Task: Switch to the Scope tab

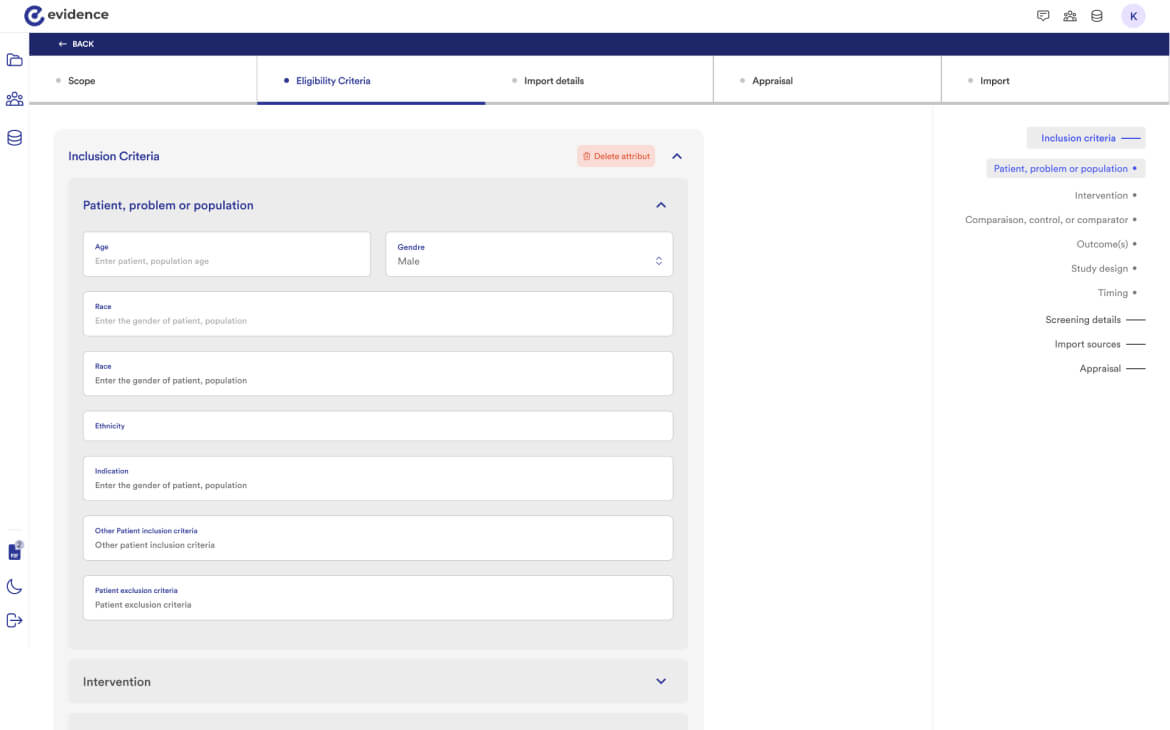Action: pyautogui.click(x=82, y=81)
